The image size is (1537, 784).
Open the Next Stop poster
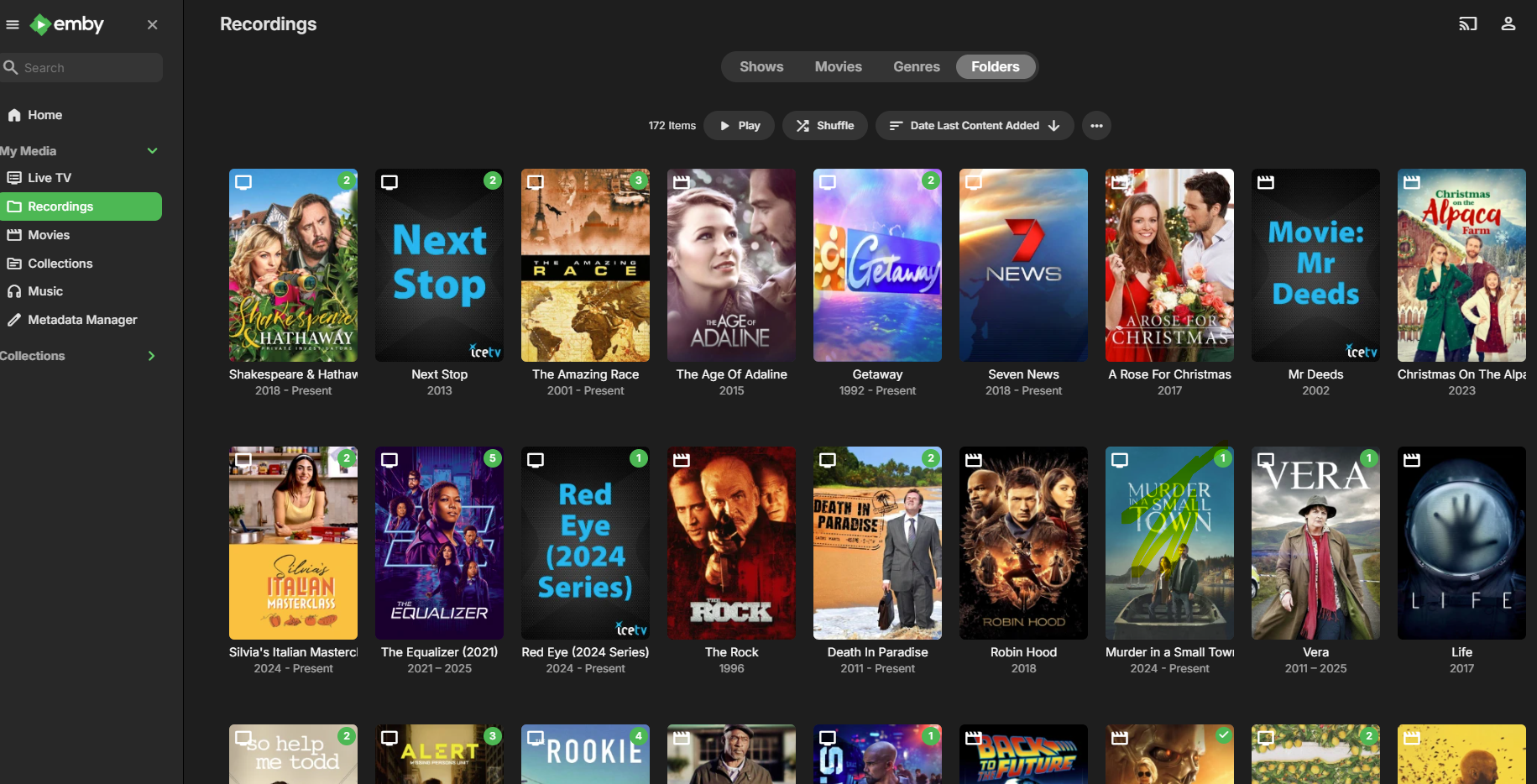440,265
